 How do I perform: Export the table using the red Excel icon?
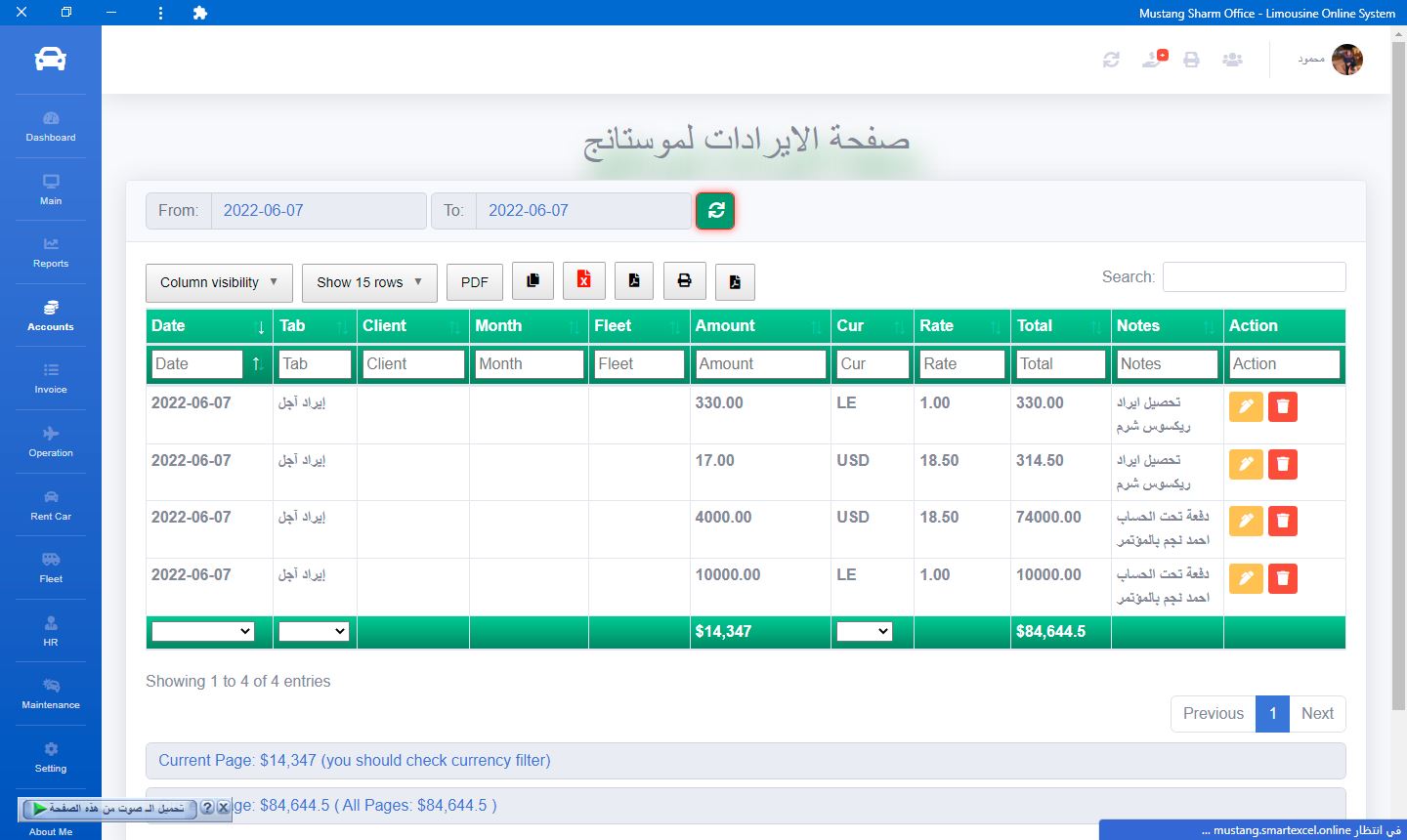click(x=583, y=281)
